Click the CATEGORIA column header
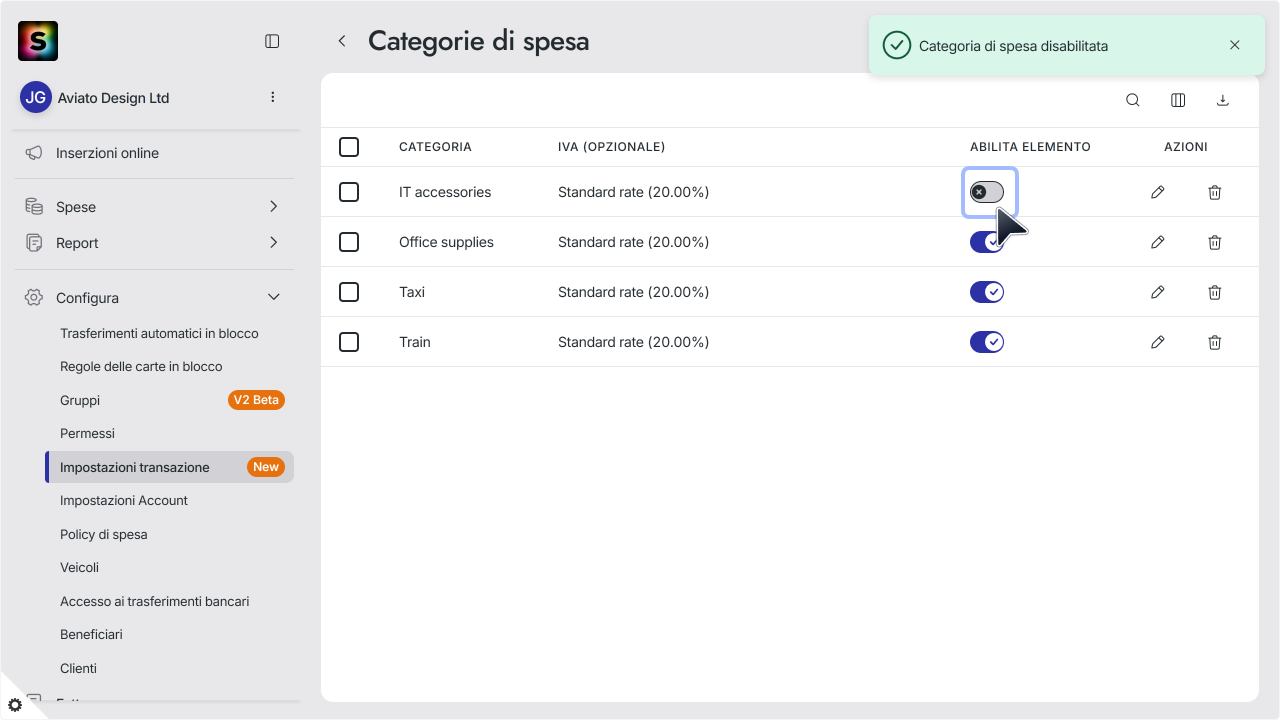The width and height of the screenshot is (1280, 720). click(x=435, y=147)
